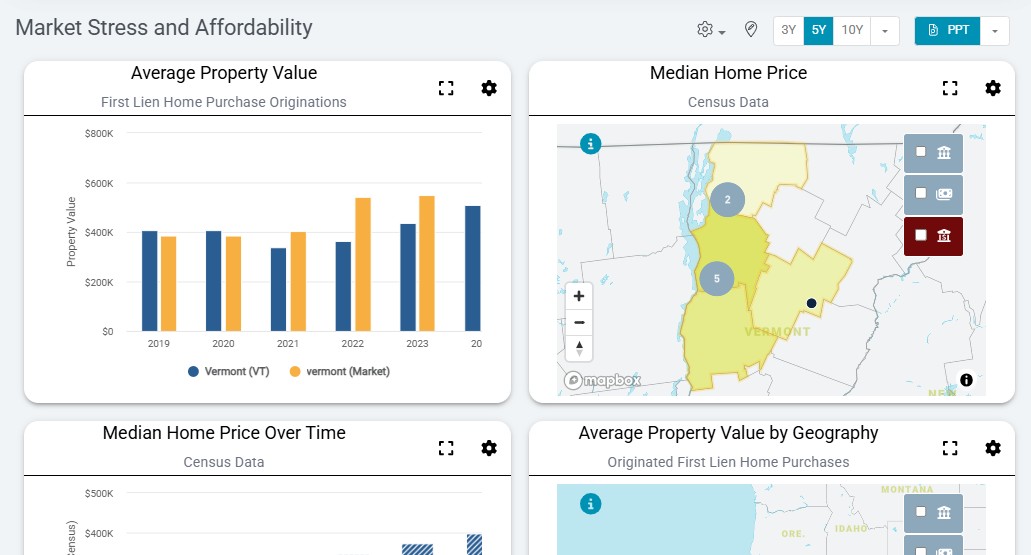Open the dashboard settings gear dropdown
Screen dimensions: 1031x555
711,30
